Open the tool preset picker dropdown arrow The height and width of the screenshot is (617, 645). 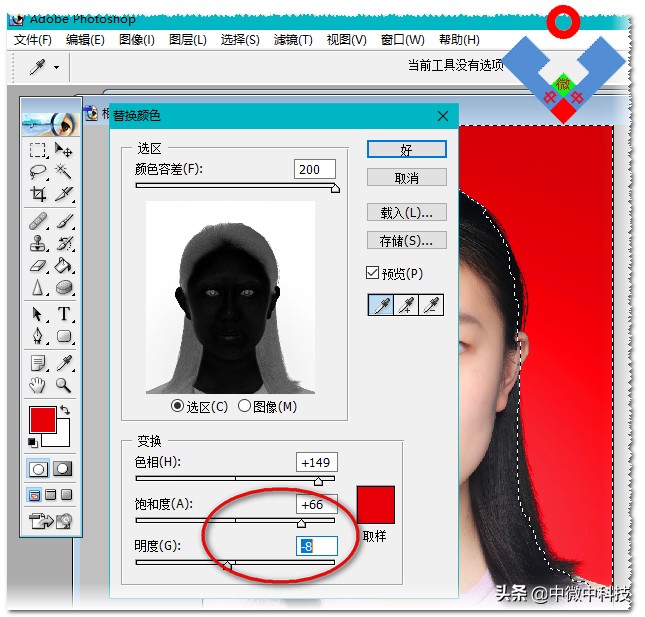click(x=56, y=67)
